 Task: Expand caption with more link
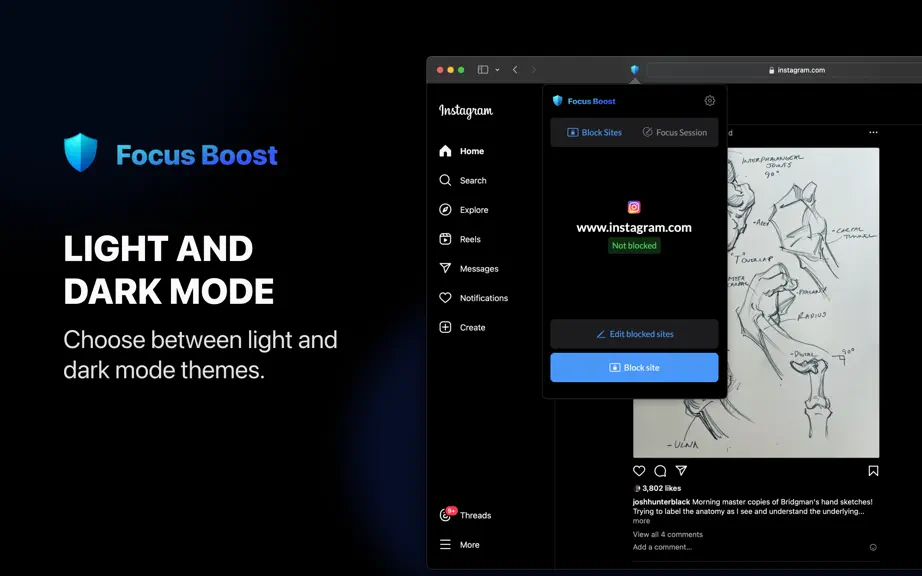point(642,521)
